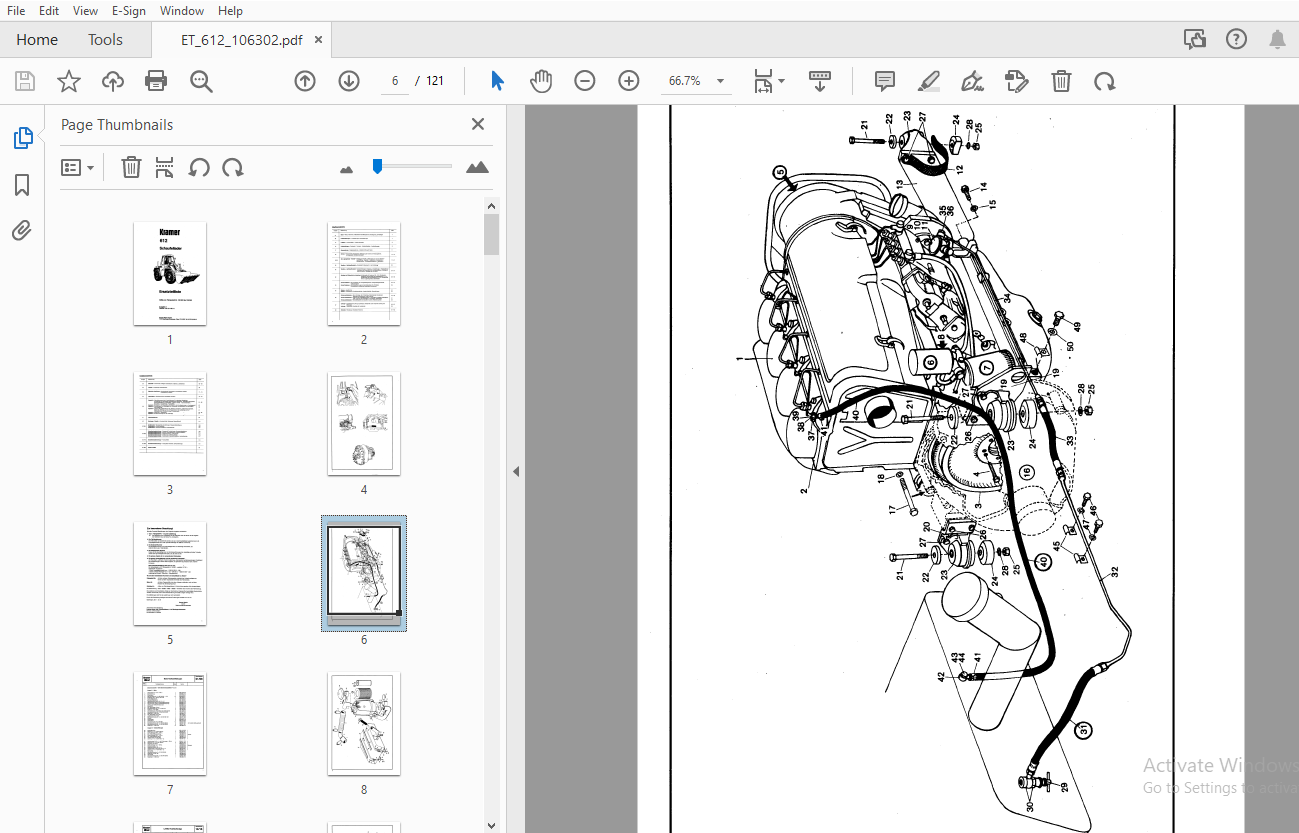
Task: Switch to the Home tab
Action: [x=37, y=40]
